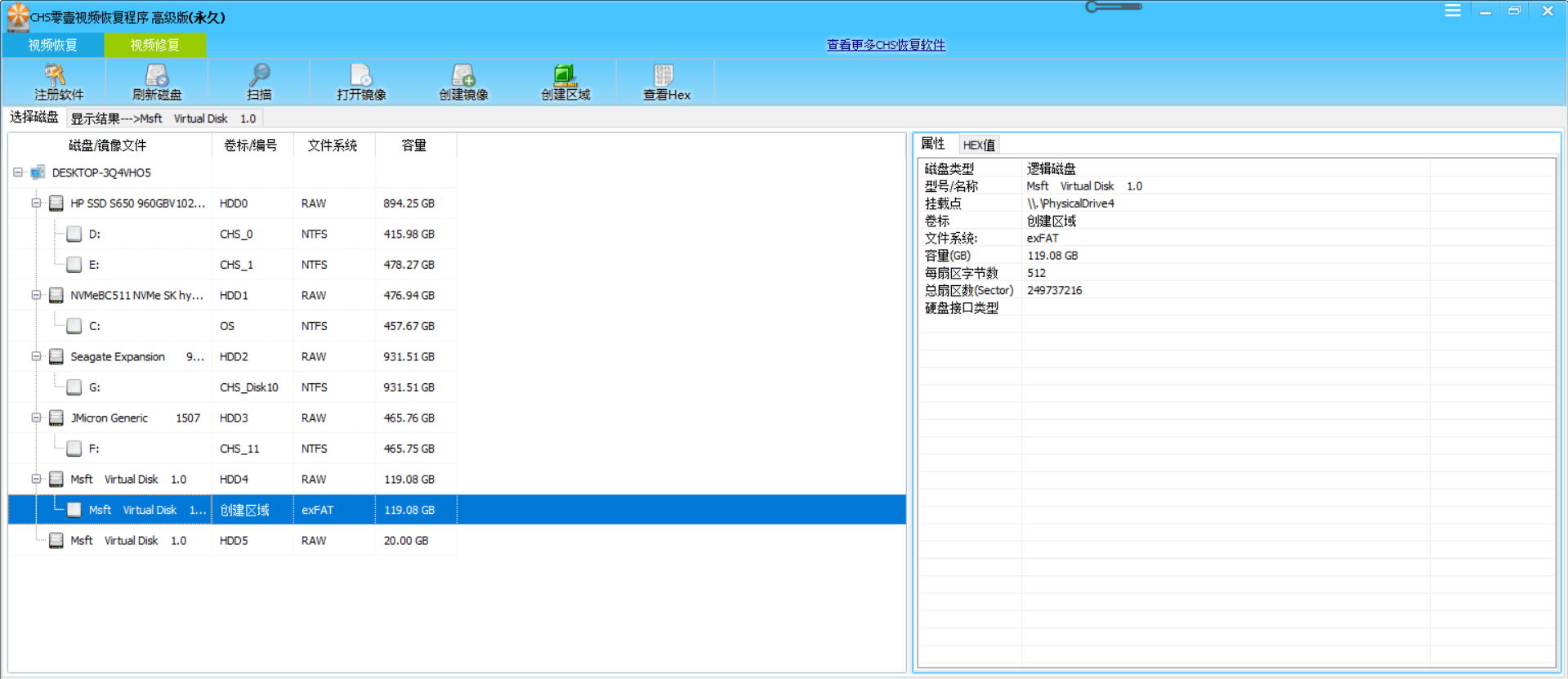Sort by 文件系统 column header
This screenshot has height=679, width=1568.
[333, 145]
